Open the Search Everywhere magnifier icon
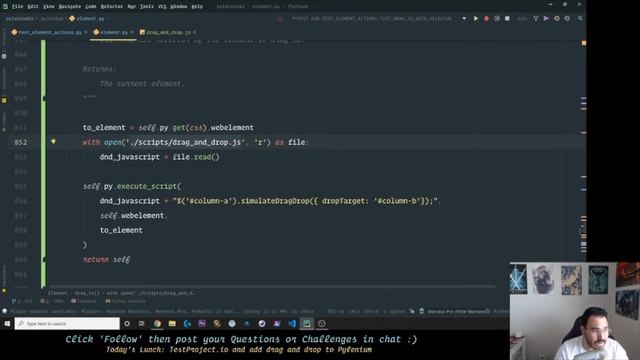Viewport: 640px width, 360px height. pyautogui.click(x=580, y=18)
